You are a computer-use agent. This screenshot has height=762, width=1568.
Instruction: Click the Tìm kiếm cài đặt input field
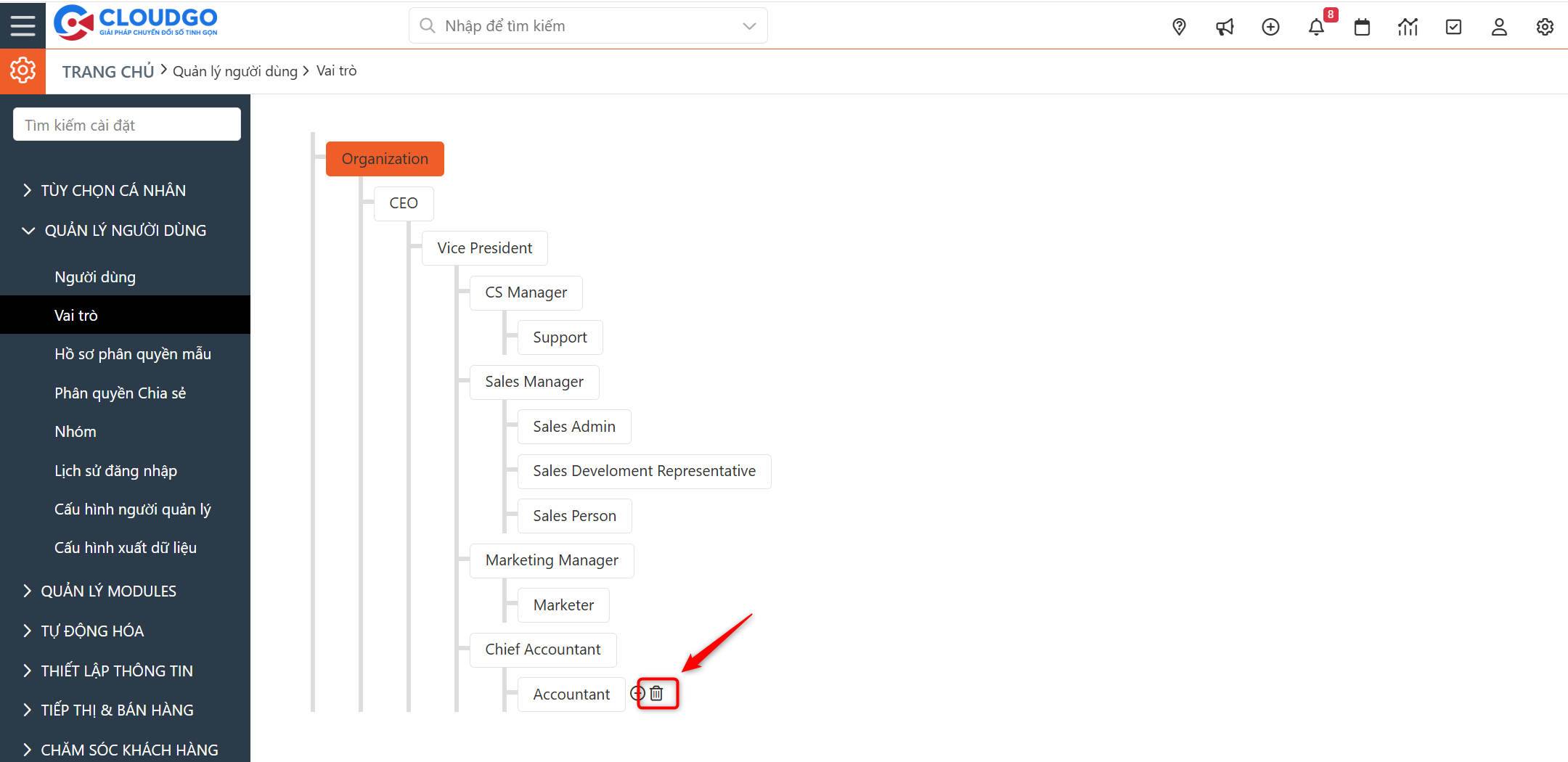click(126, 123)
